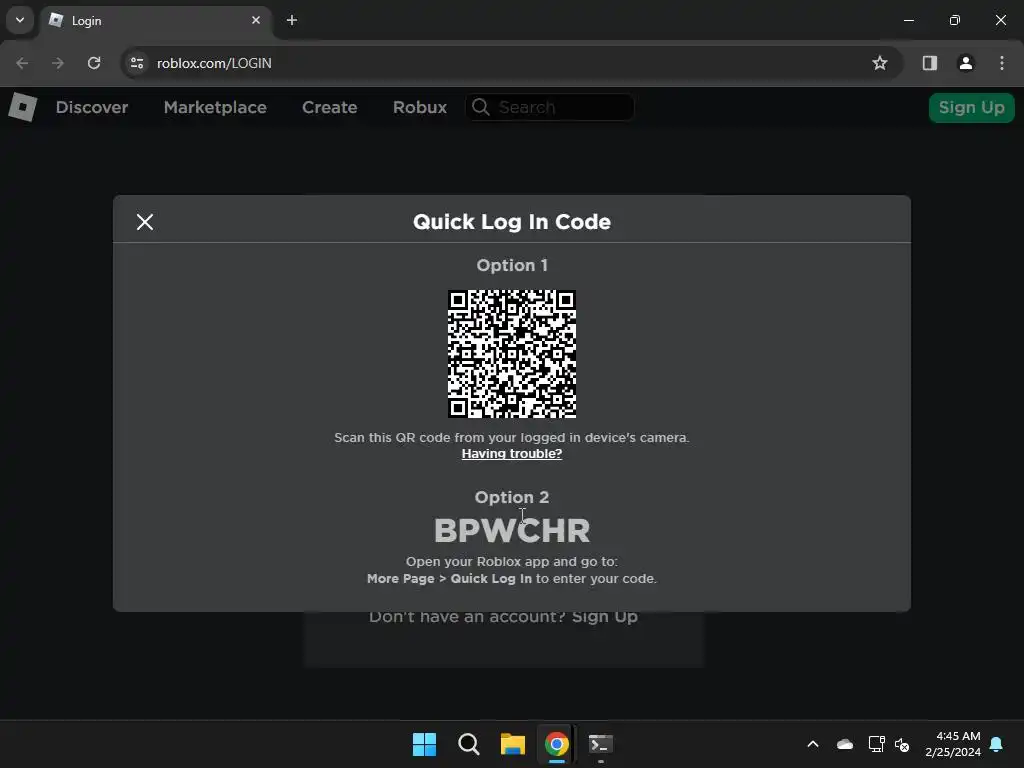Viewport: 1024px width, 768px height.
Task: Go to the Create page
Action: tap(329, 107)
